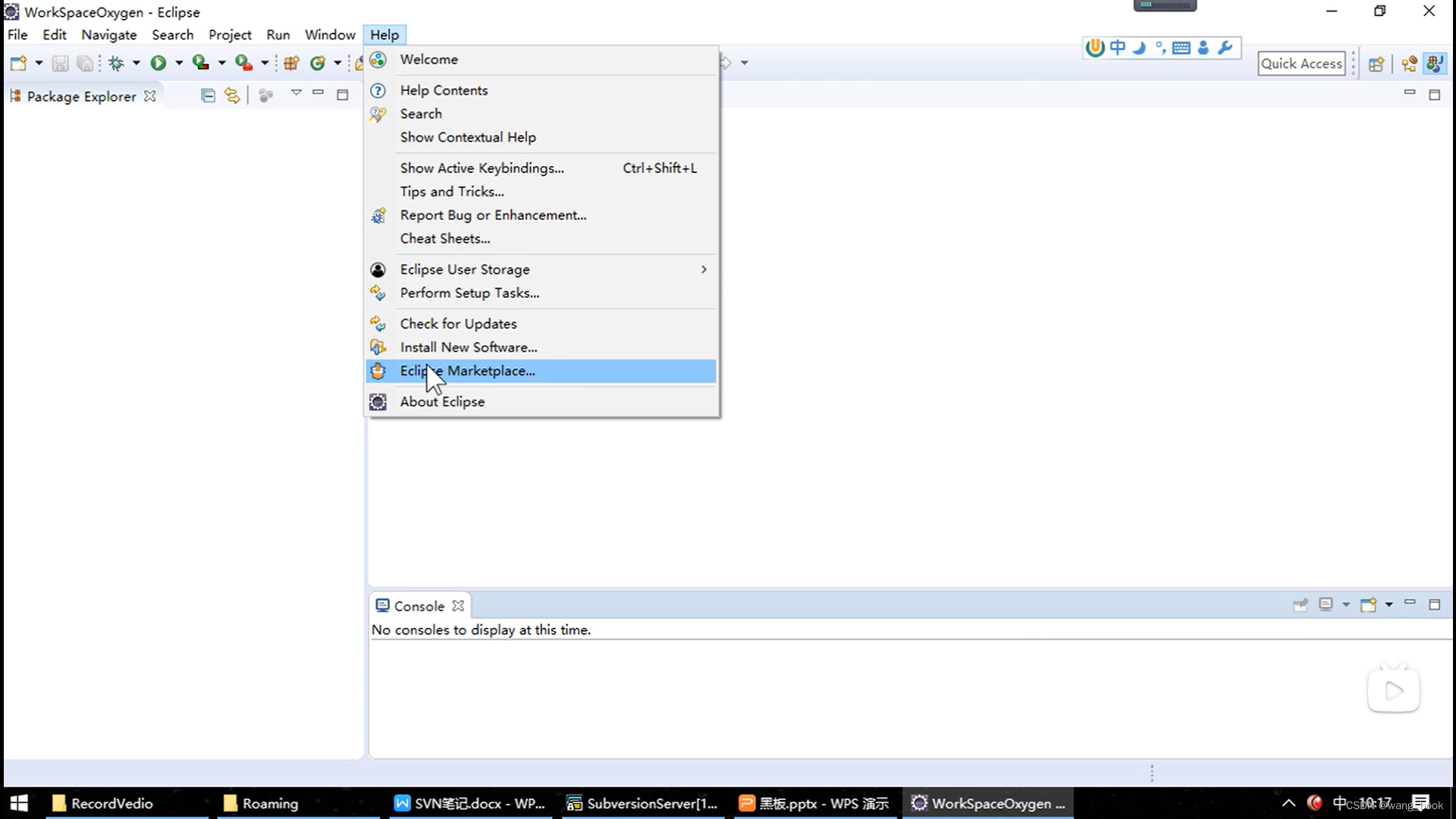1456x819 pixels.
Task: Open the Navigate menu
Action: click(x=109, y=35)
